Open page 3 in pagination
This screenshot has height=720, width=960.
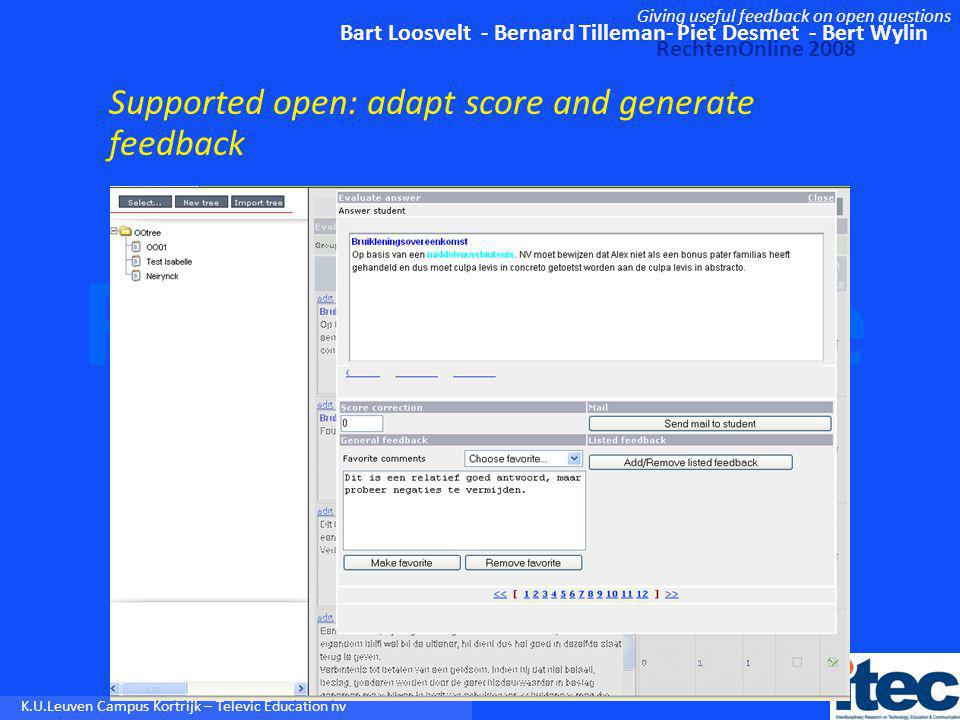pos(545,594)
